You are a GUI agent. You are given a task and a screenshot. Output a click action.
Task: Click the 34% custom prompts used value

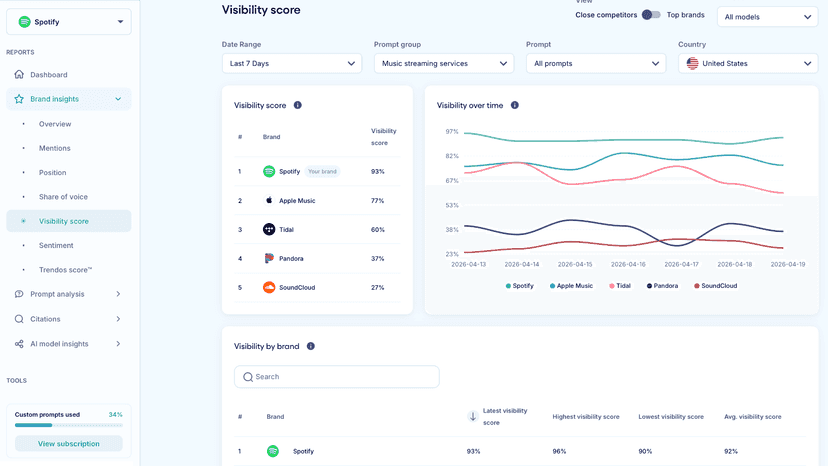[115, 415]
